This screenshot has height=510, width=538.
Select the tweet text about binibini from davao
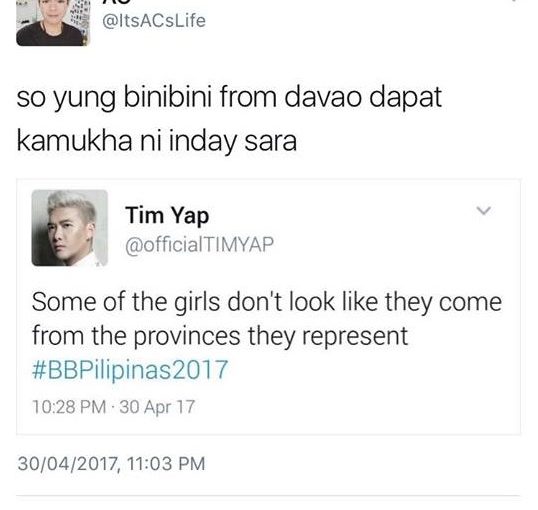229,119
